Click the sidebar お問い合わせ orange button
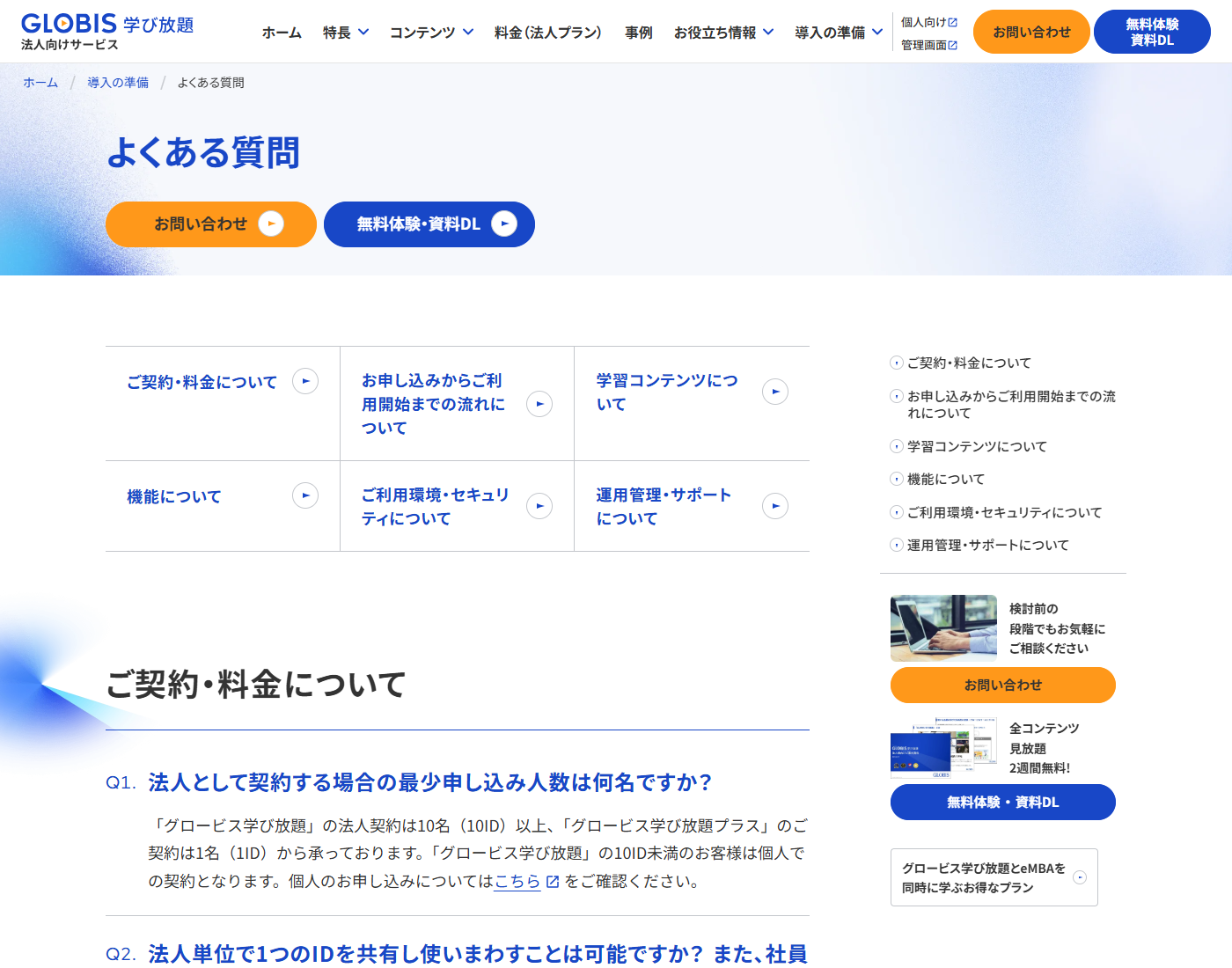The height and width of the screenshot is (968, 1232). pos(1003,685)
